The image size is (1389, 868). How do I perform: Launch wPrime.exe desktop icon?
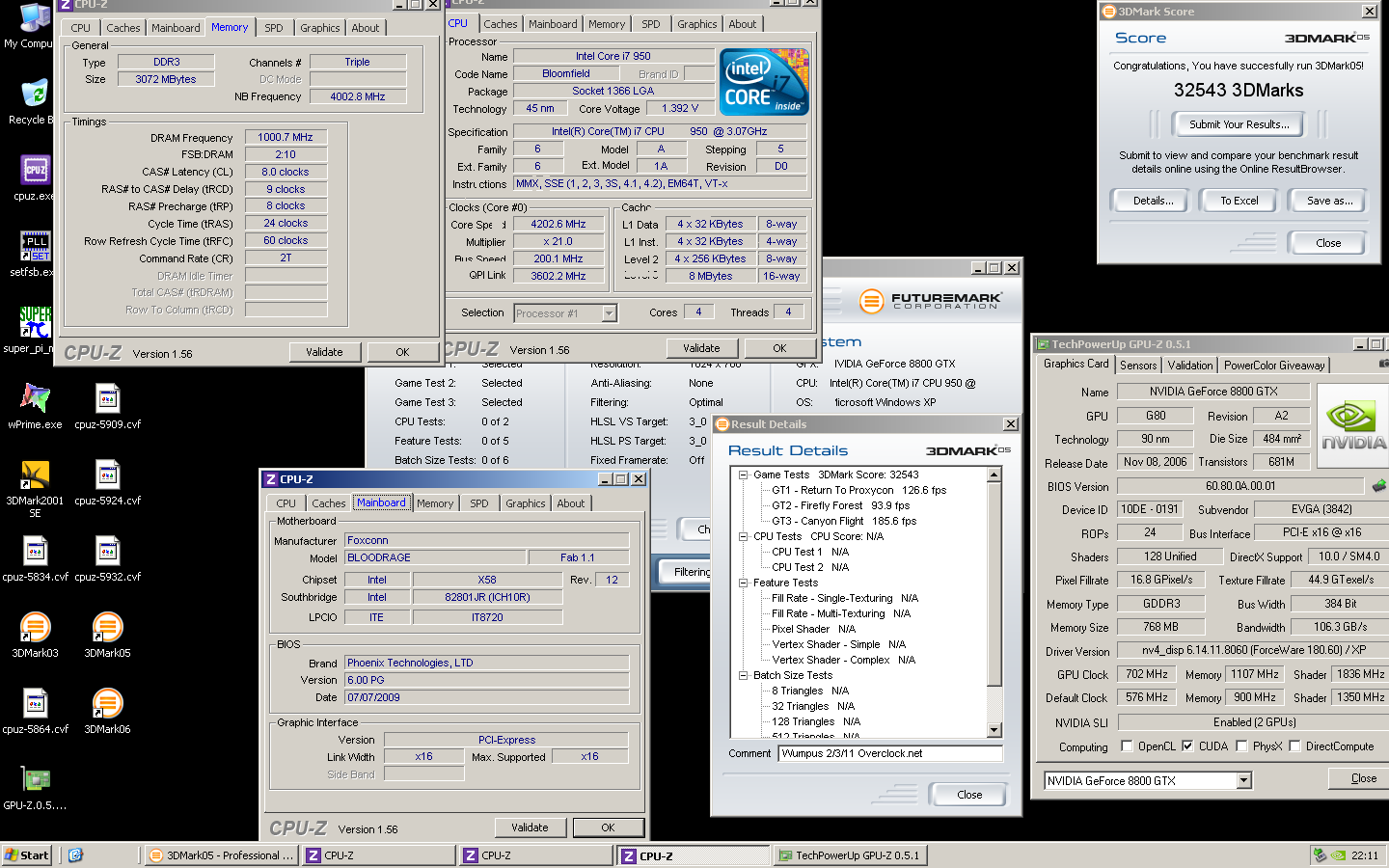click(35, 397)
